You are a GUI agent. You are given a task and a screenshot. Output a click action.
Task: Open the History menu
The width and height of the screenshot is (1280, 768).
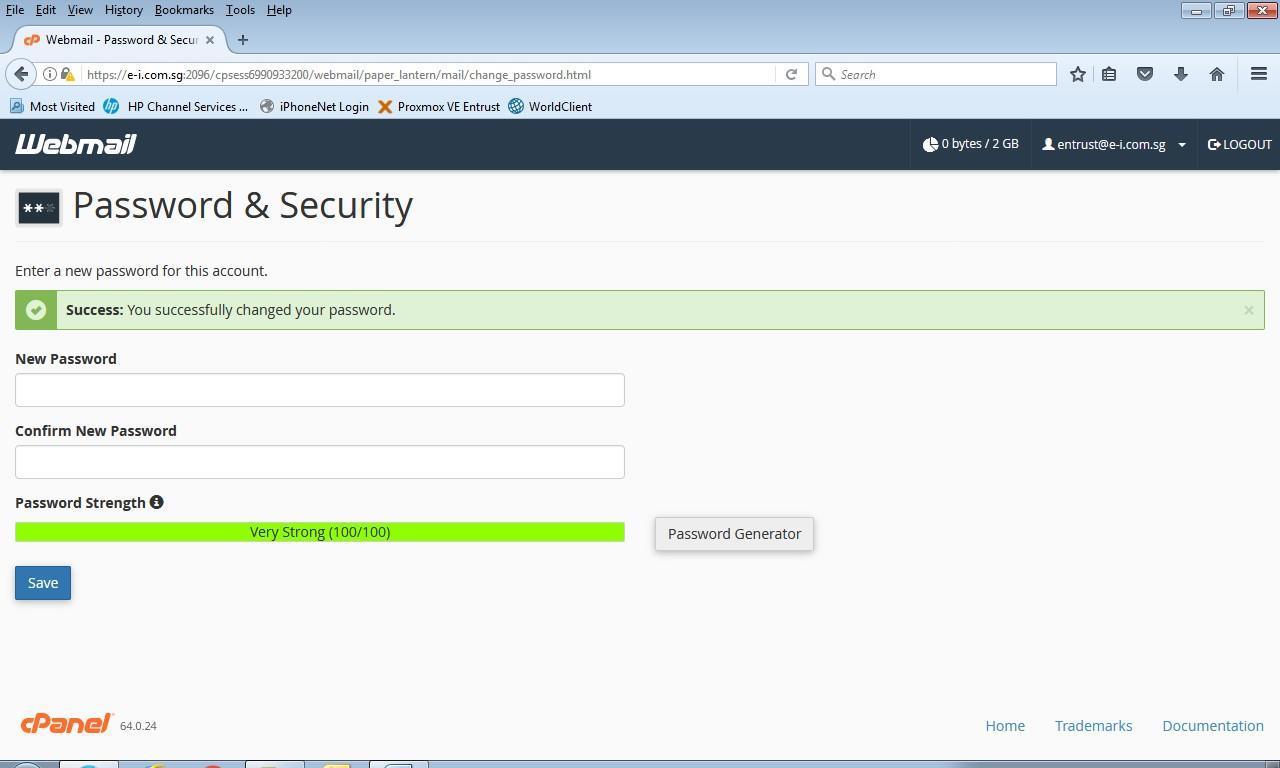(x=123, y=10)
